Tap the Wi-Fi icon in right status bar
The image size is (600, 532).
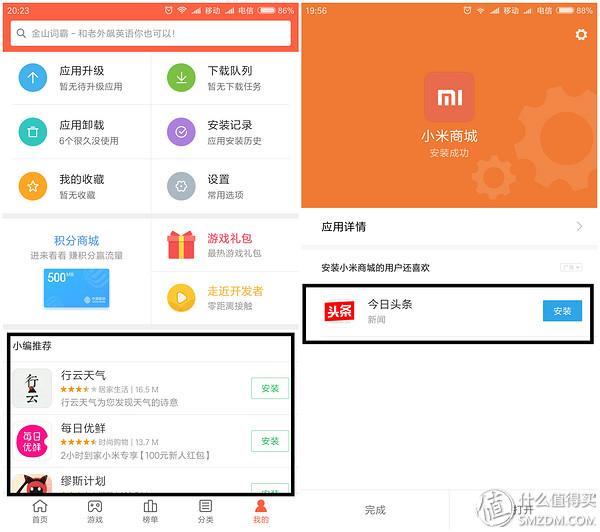click(480, 10)
